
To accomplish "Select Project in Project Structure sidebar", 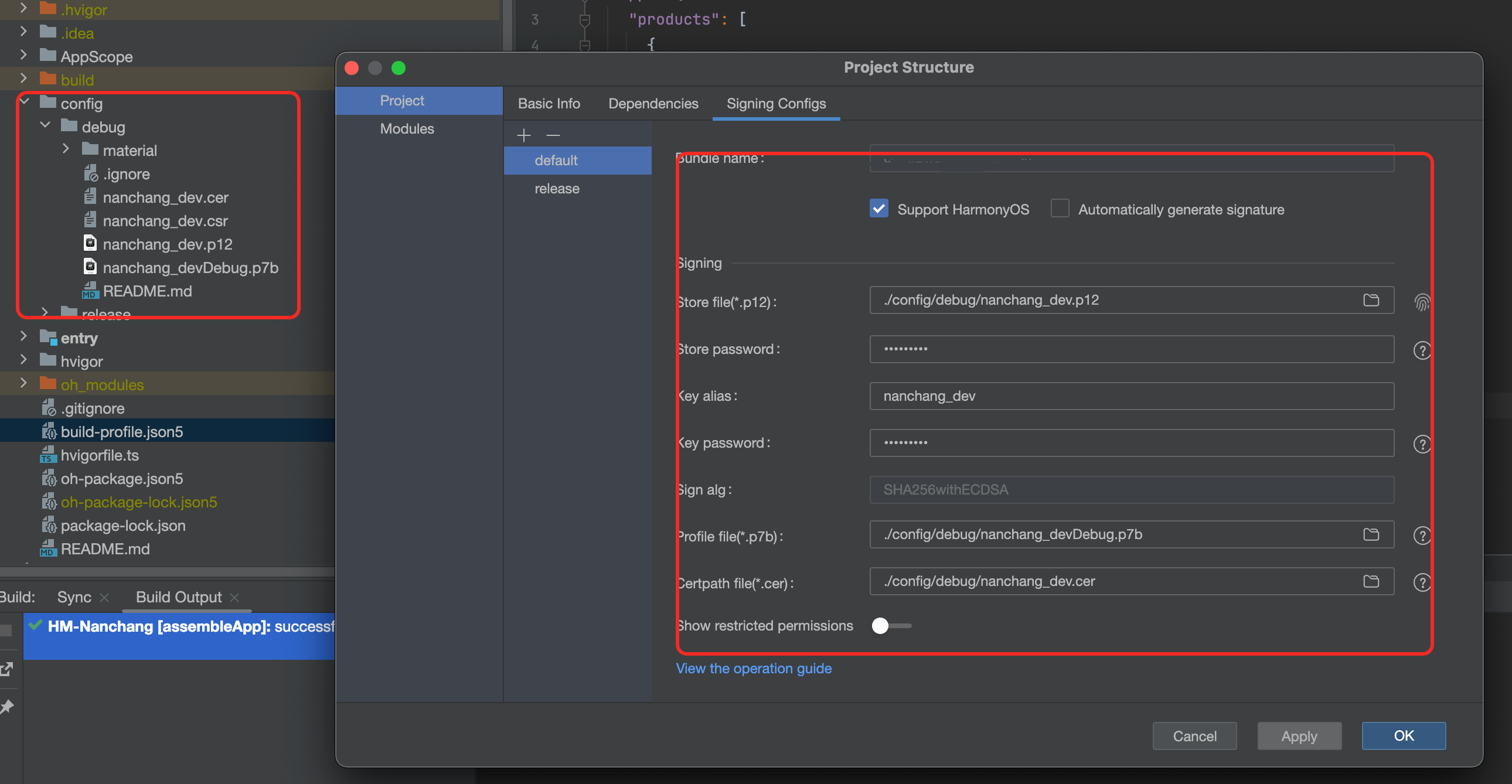I will point(419,100).
